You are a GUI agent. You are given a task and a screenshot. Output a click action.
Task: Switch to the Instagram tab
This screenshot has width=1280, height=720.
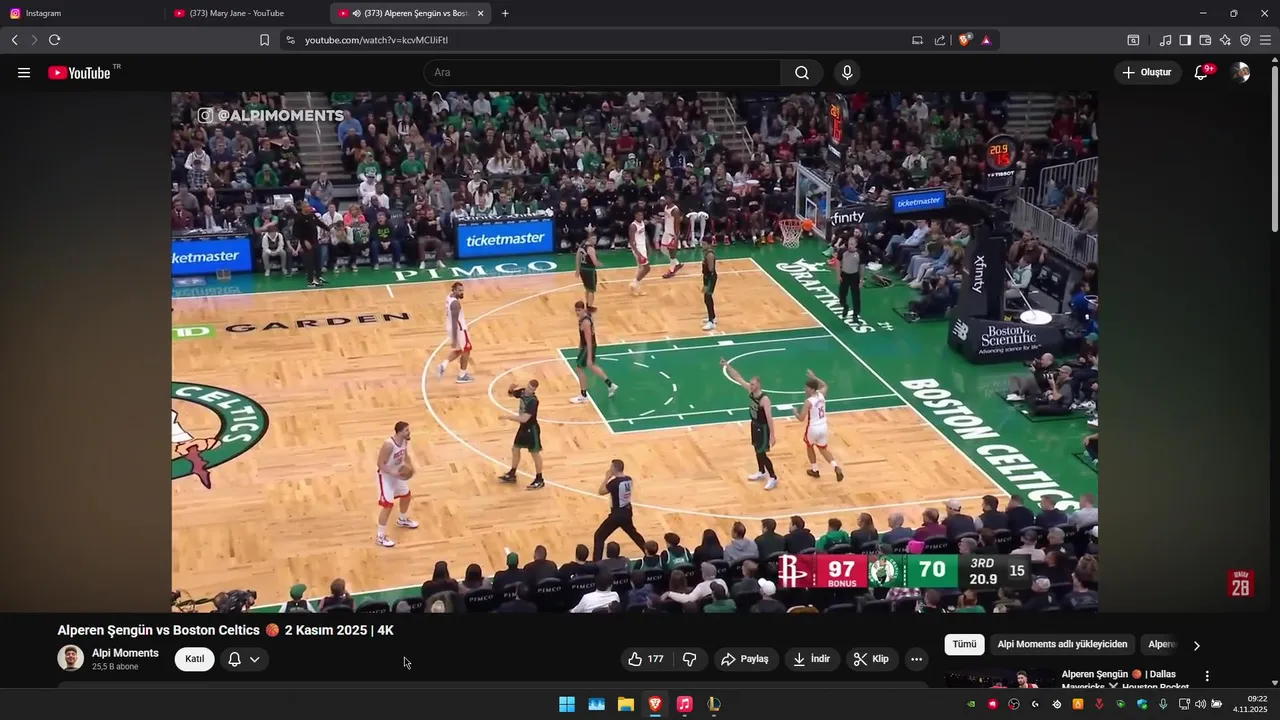click(82, 13)
